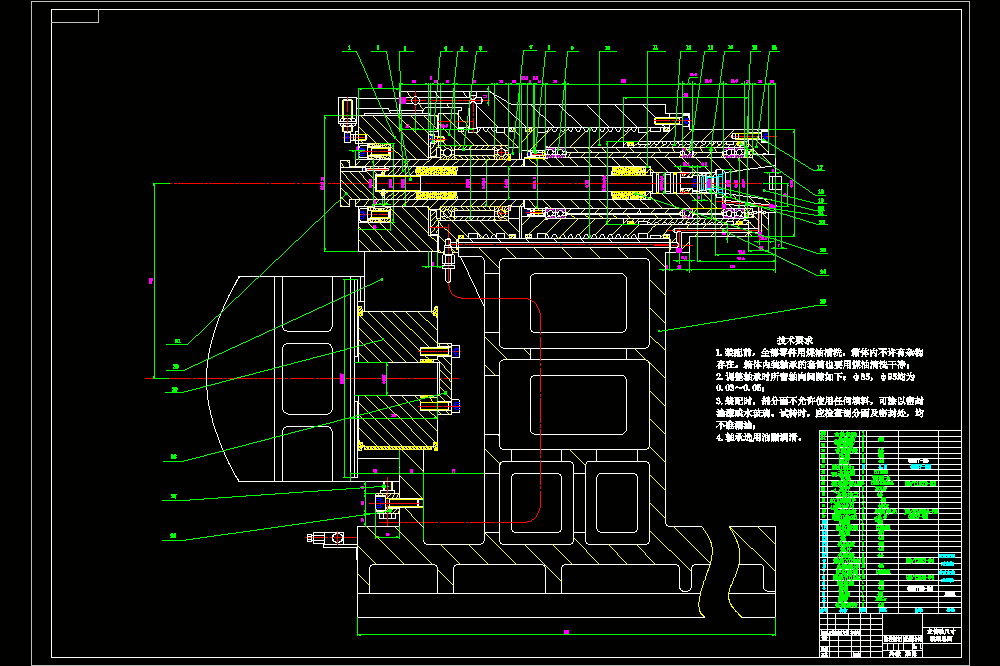Click note line starting '油漆或水玻璃，试转时'
1000x666 pixels.
pos(820,413)
